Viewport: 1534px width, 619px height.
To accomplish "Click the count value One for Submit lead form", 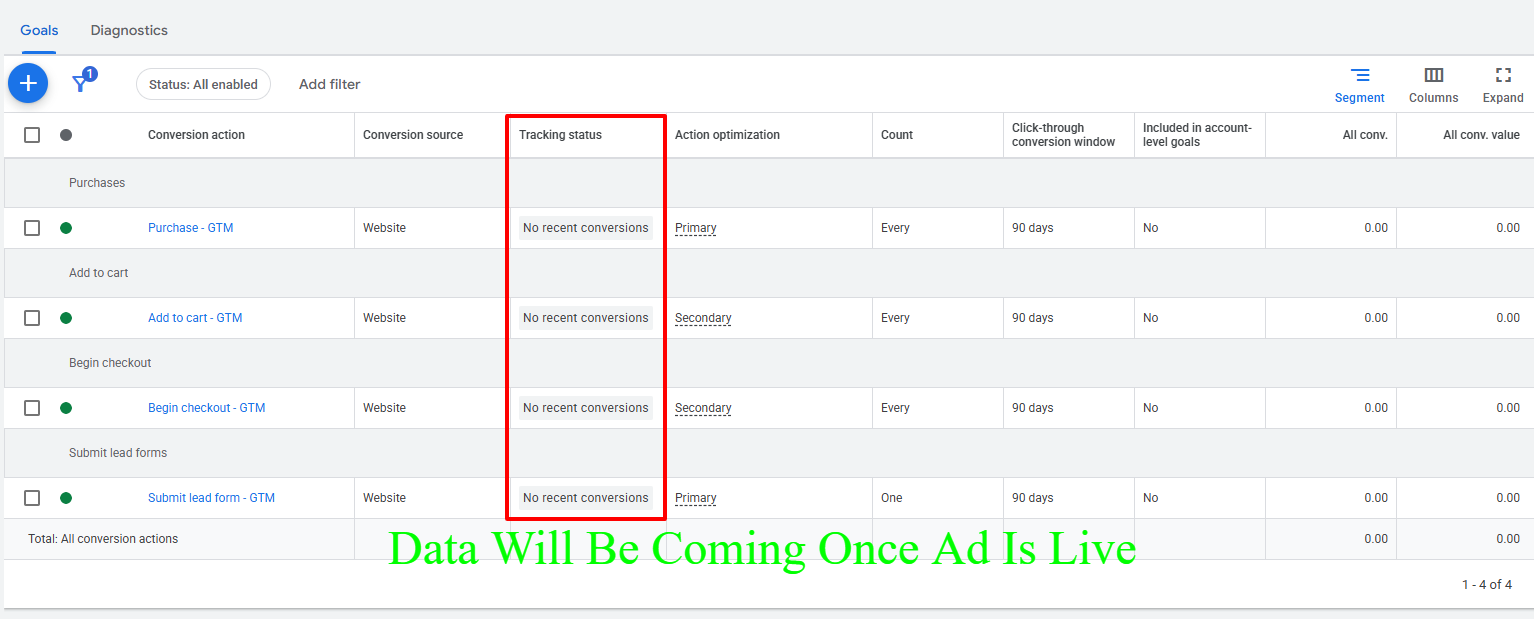I will 892,498.
